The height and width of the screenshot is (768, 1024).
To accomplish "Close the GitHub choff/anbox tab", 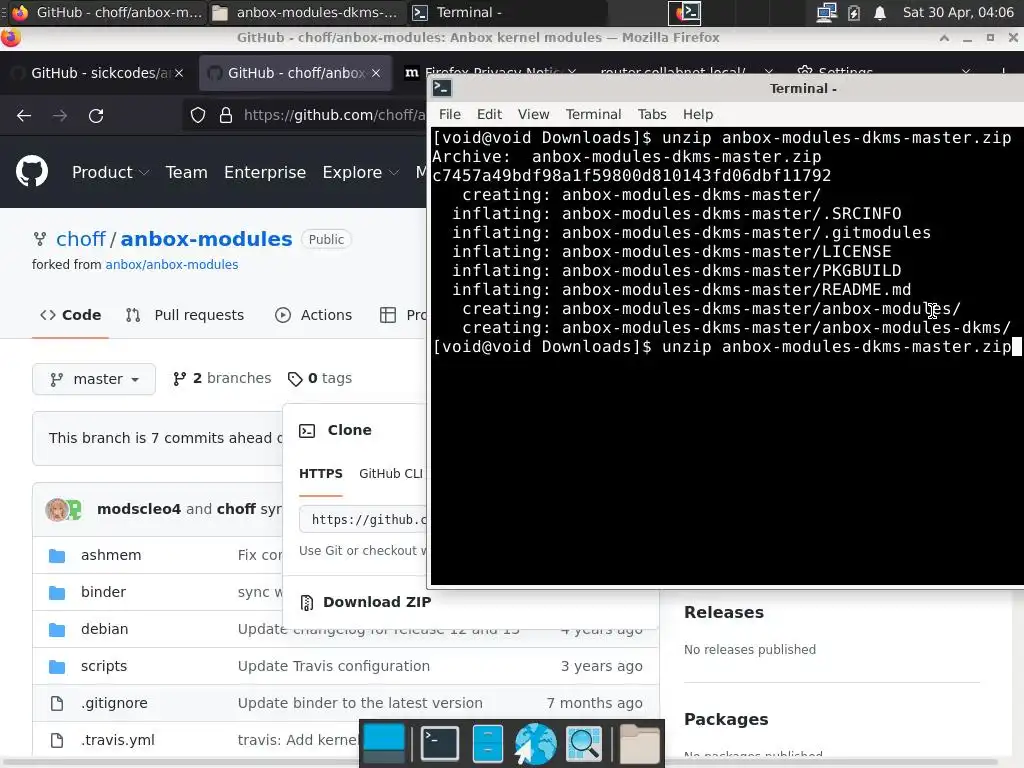I will coord(376,73).
